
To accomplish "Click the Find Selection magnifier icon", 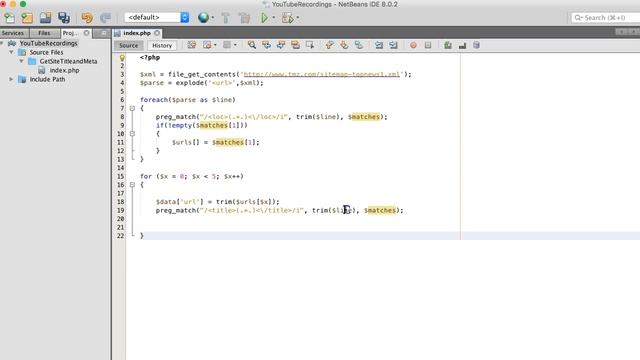I will tap(252, 45).
